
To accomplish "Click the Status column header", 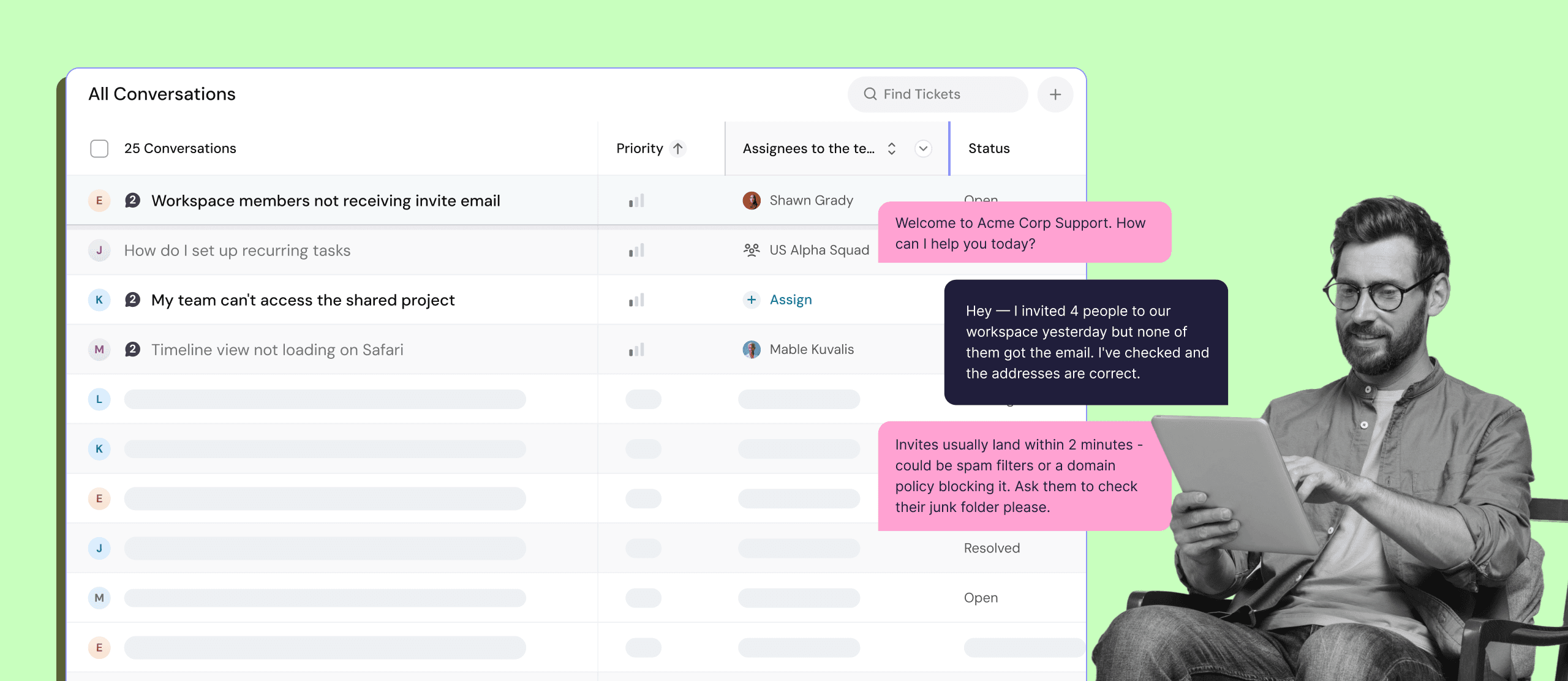I will tap(988, 148).
